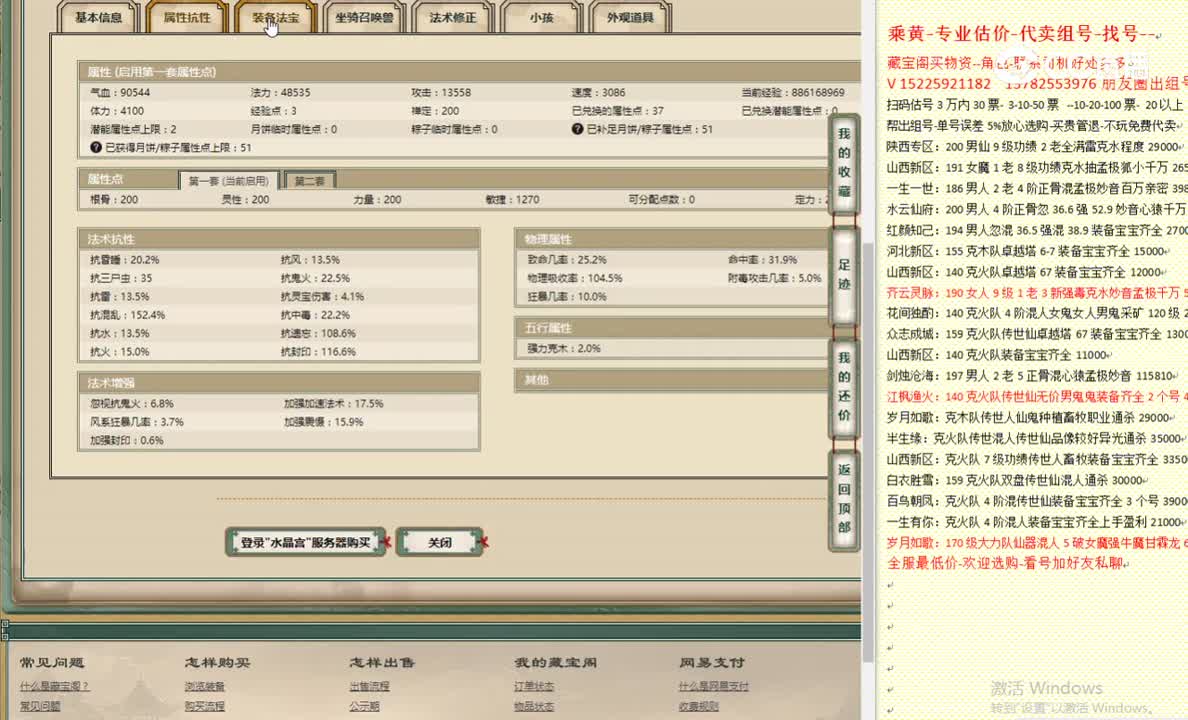
Task: Open the 足迹 side button
Action: (843, 275)
